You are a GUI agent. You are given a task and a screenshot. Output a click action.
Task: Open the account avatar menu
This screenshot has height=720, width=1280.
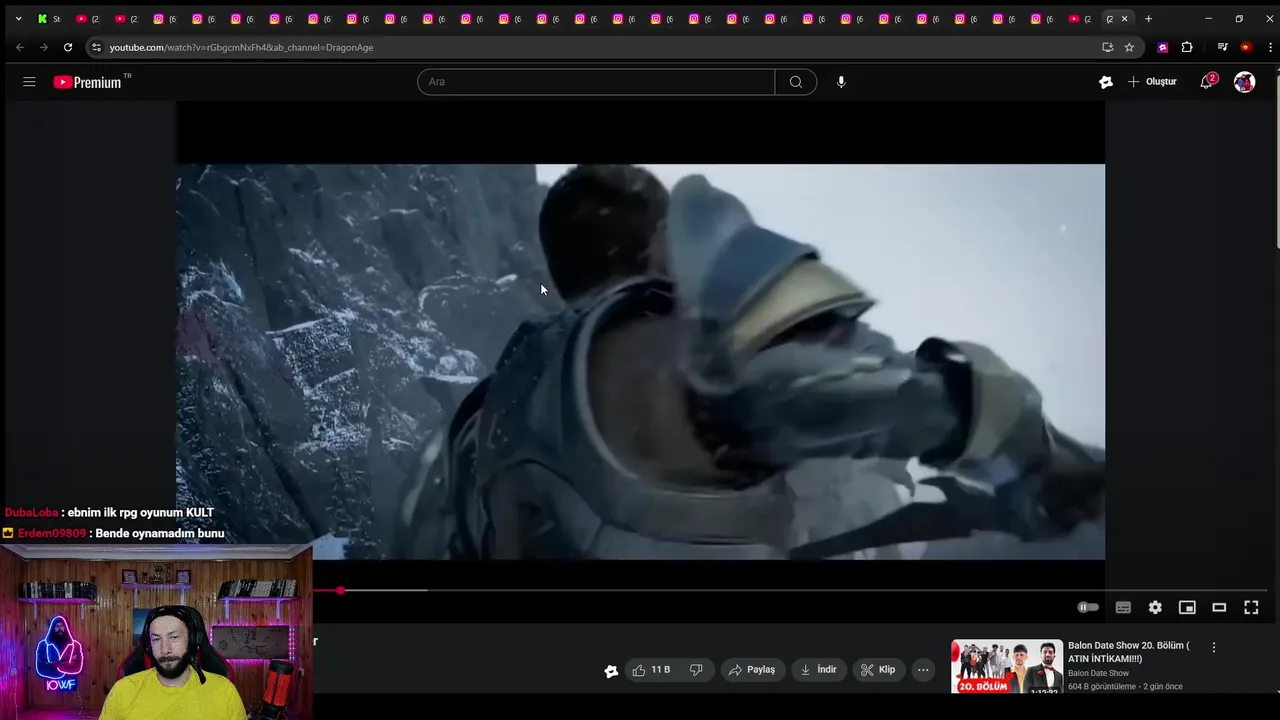(x=1244, y=82)
